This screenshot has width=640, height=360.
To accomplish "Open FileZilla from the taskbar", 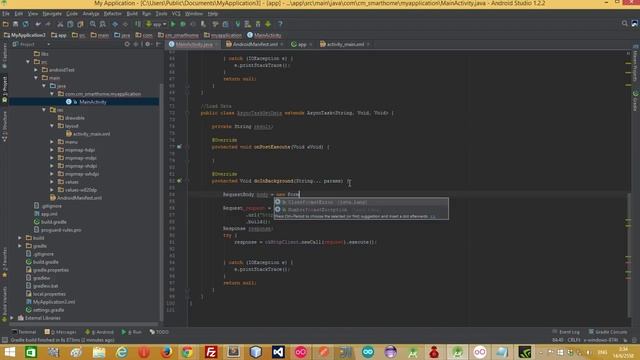I will coord(211,352).
